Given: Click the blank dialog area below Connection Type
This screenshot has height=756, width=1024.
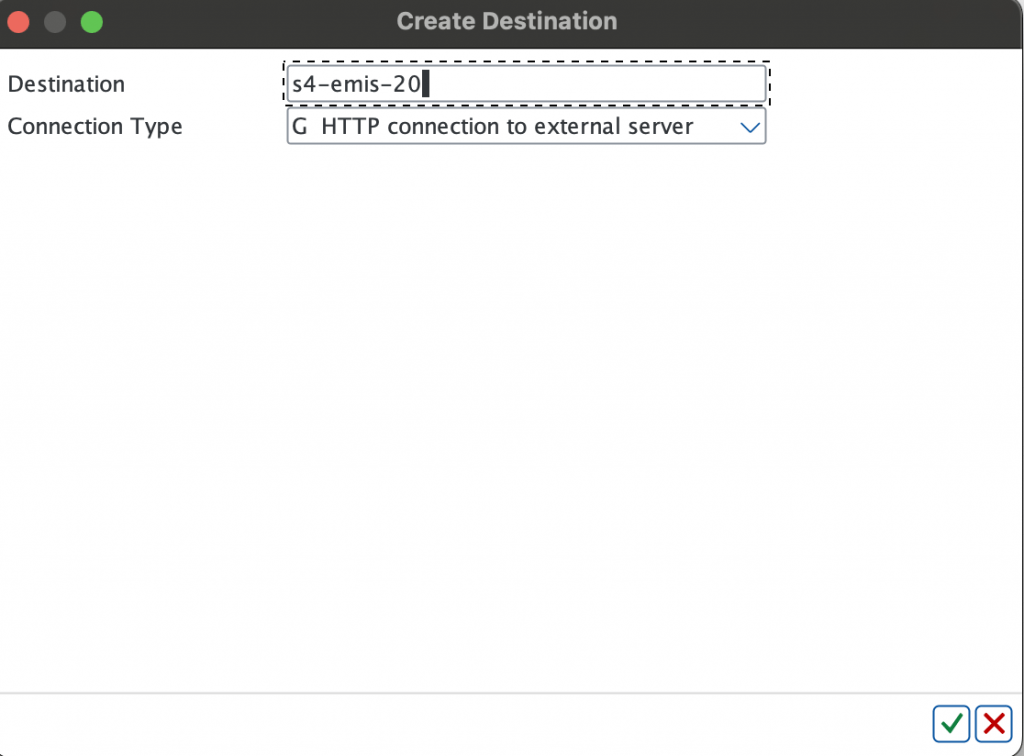Looking at the screenshot, I should tap(509, 418).
